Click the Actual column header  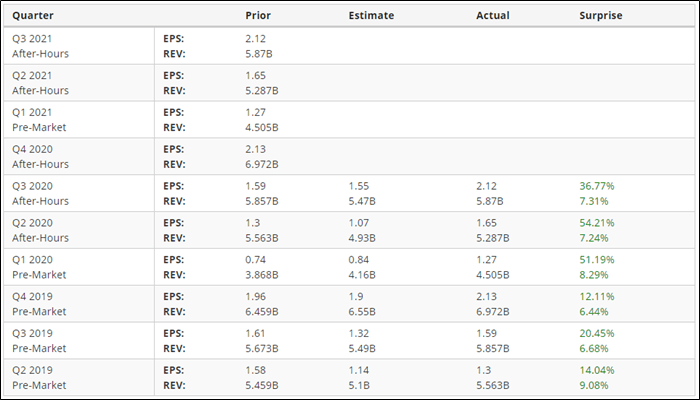tap(491, 16)
